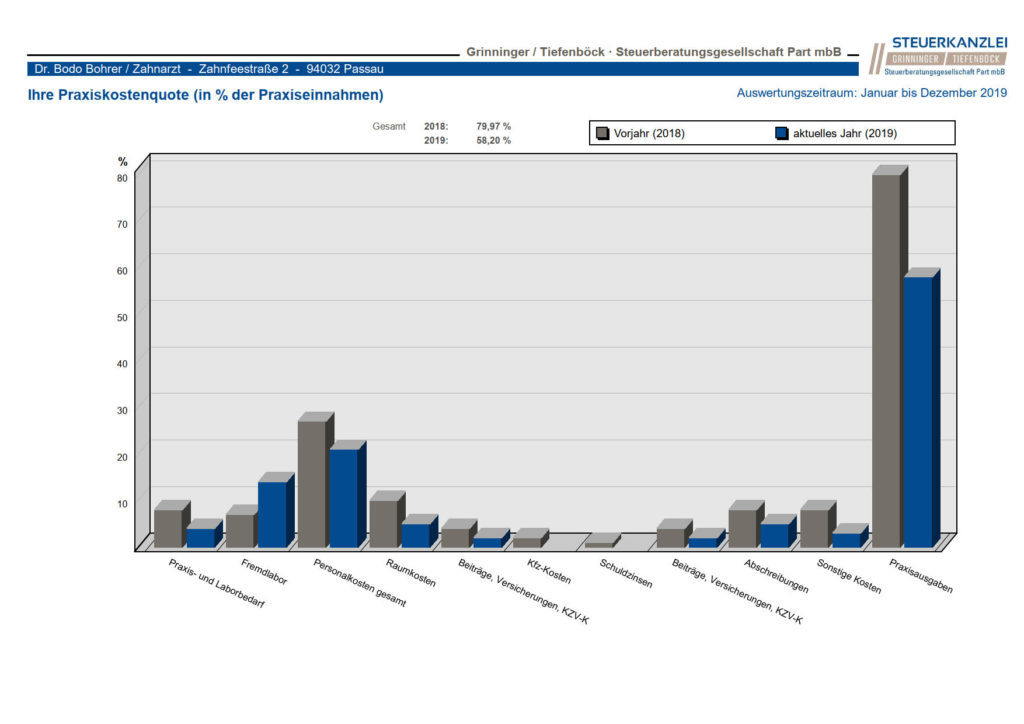Viewport: 1024px width, 724px height.
Task: Click the 2018 total value 79,97 %
Action: [x=494, y=127]
